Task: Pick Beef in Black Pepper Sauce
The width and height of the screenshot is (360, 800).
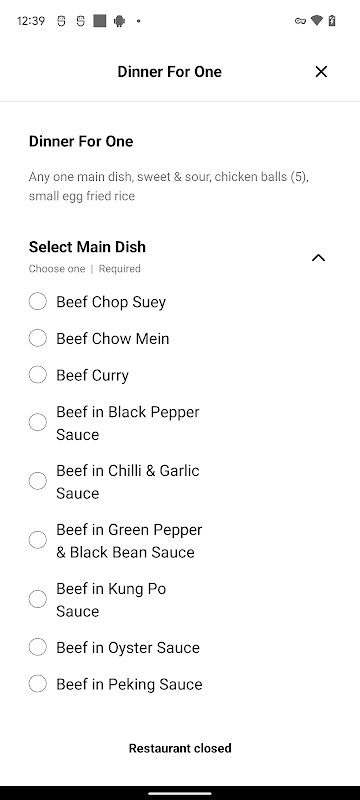Action: click(38, 422)
